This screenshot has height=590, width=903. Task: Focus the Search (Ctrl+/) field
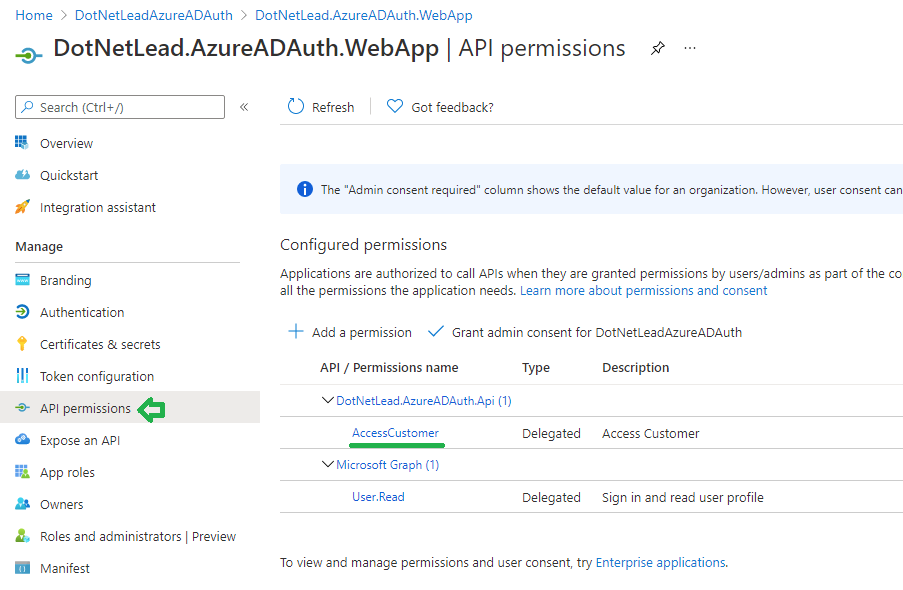pyautogui.click(x=120, y=107)
